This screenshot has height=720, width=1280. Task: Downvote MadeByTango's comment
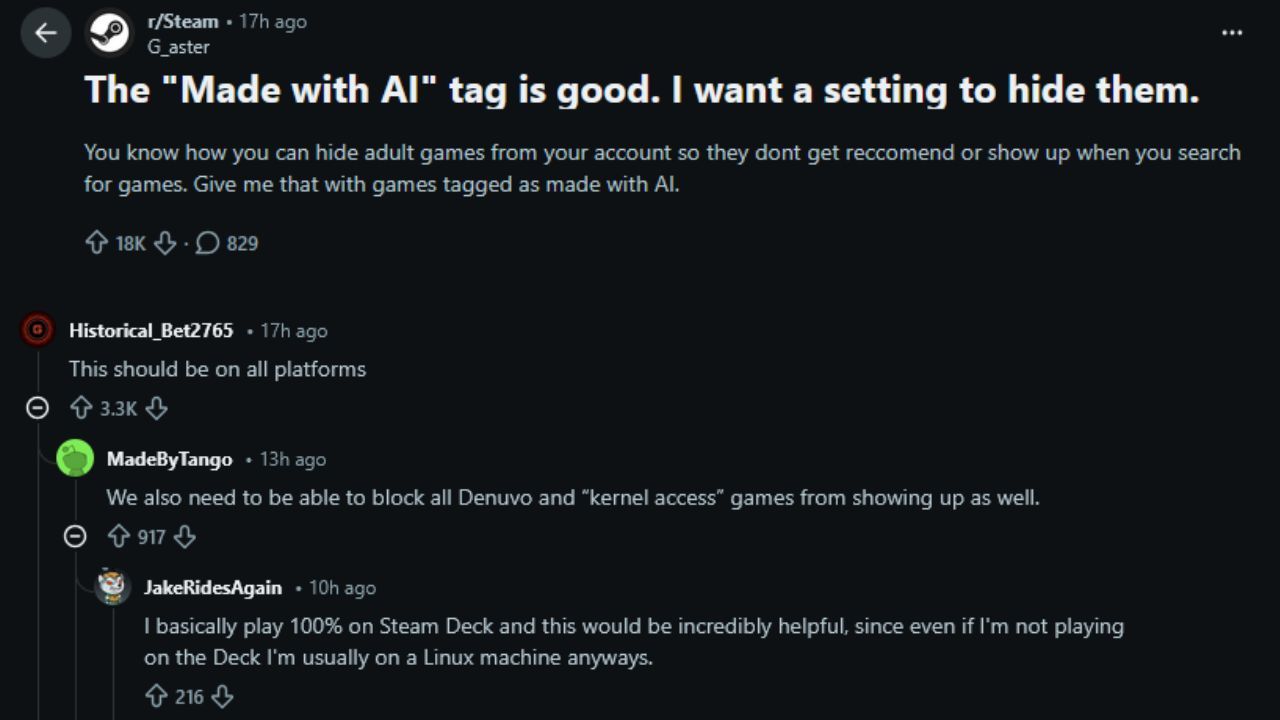pos(185,537)
